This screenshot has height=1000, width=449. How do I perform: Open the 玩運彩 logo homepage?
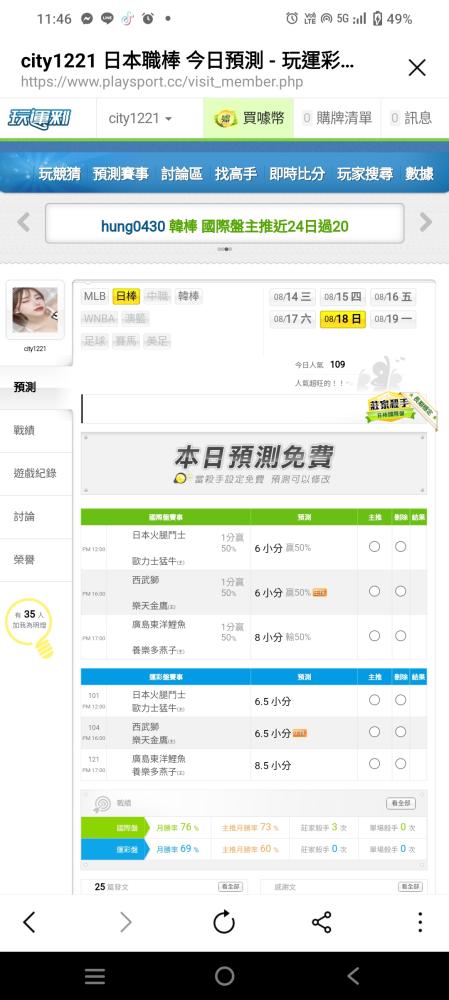[40, 118]
